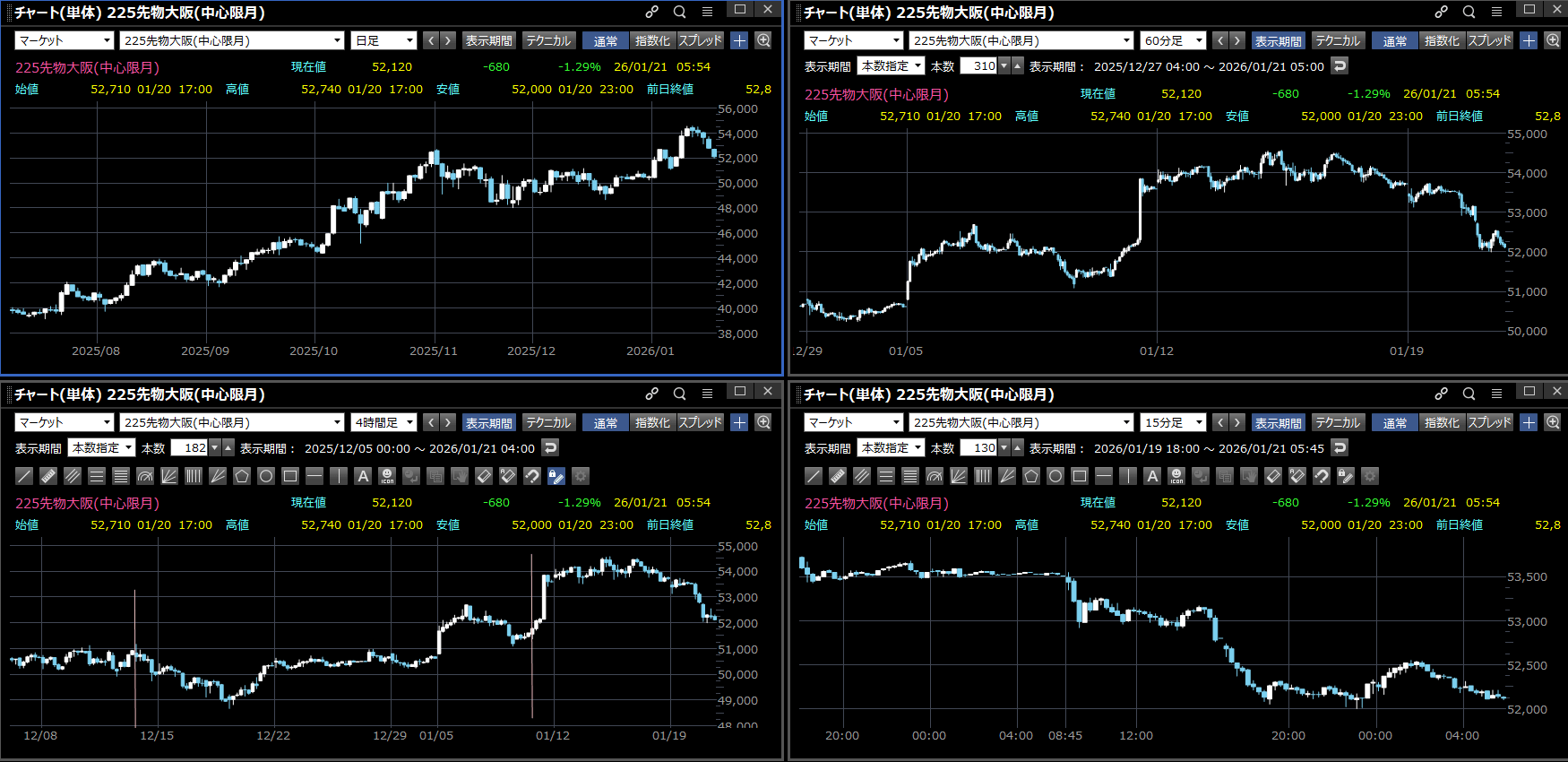Click the next arrow button in 4時間足 chart

[448, 422]
